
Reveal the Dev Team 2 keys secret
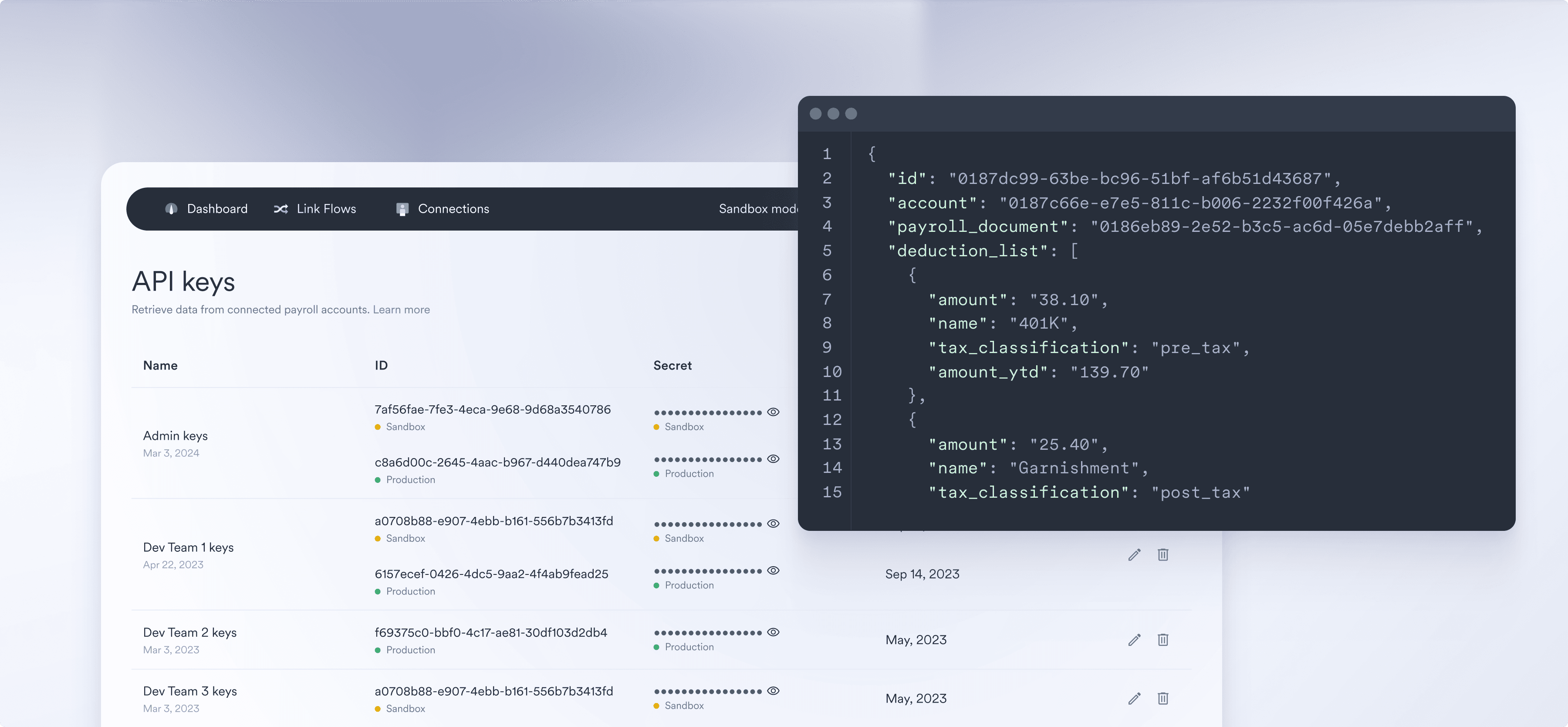tap(773, 632)
